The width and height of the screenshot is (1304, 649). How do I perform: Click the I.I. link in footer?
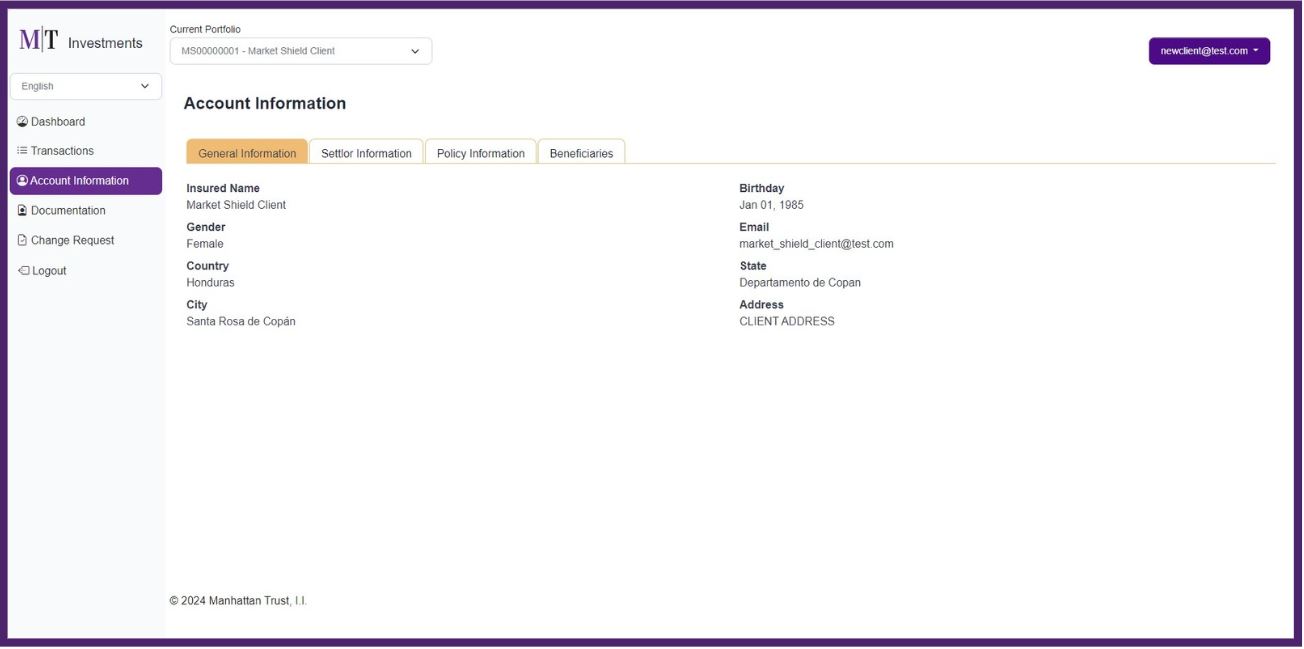[x=300, y=601]
